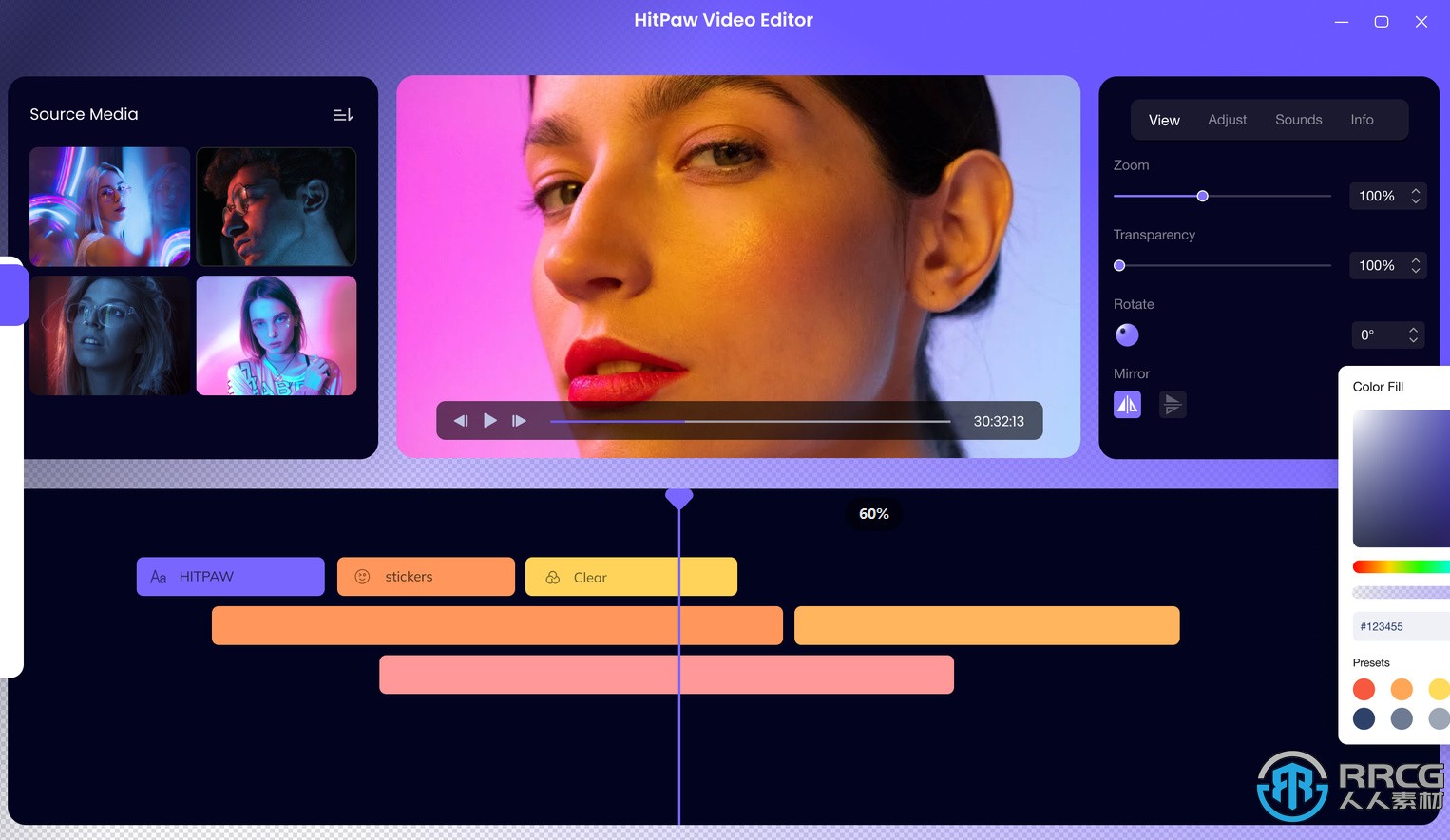This screenshot has height=840, width=1450.
Task: Decrease Transparency with the down arrow
Action: [x=1416, y=271]
